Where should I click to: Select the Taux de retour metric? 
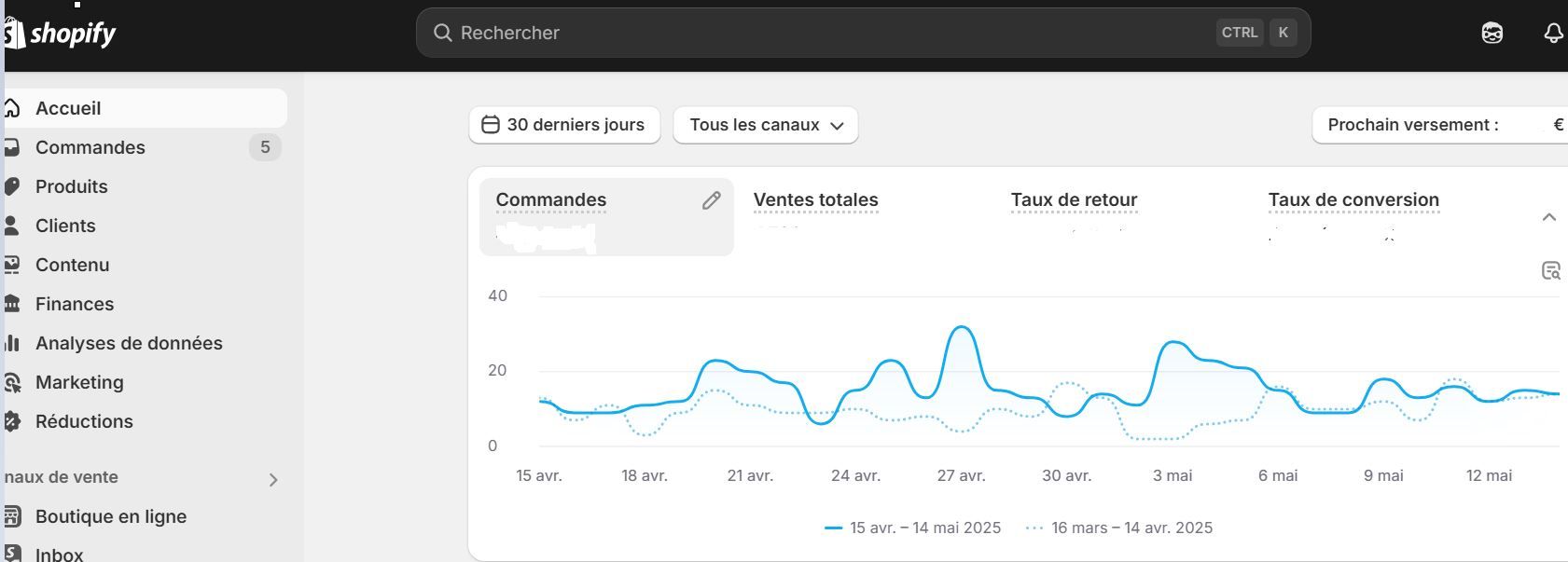click(1074, 200)
